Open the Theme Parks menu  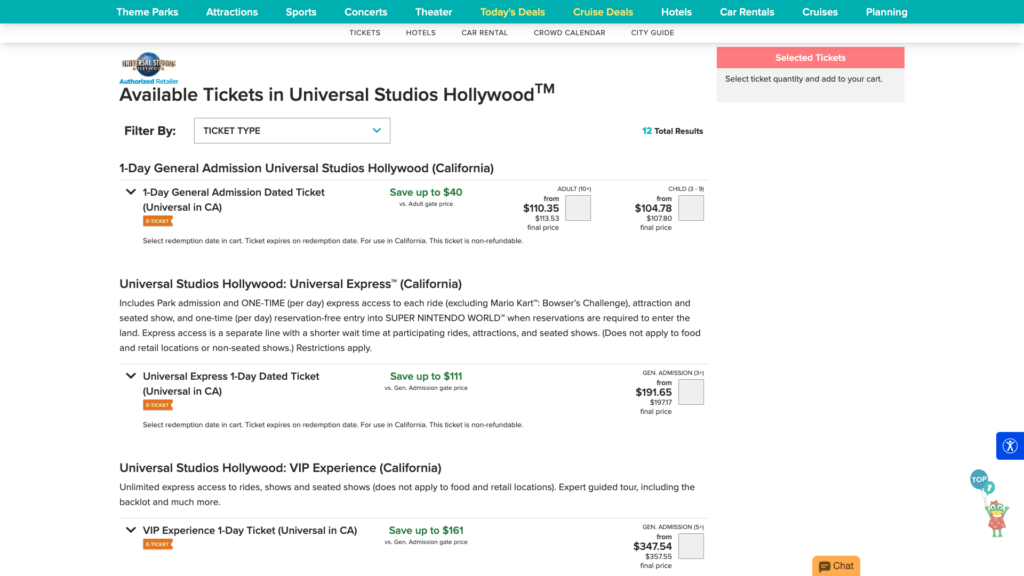pyautogui.click(x=147, y=12)
